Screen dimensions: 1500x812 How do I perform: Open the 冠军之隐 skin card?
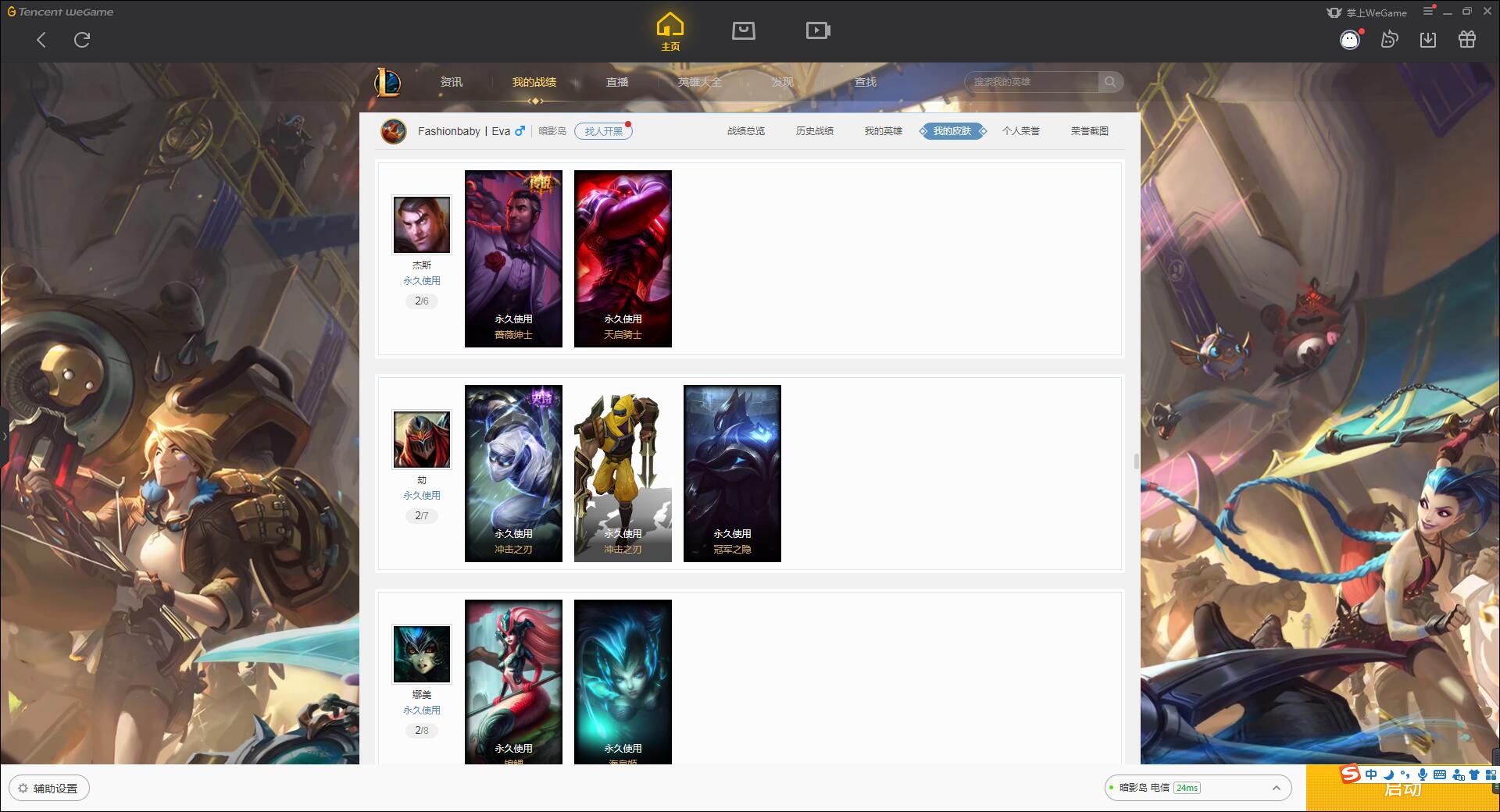[732, 473]
